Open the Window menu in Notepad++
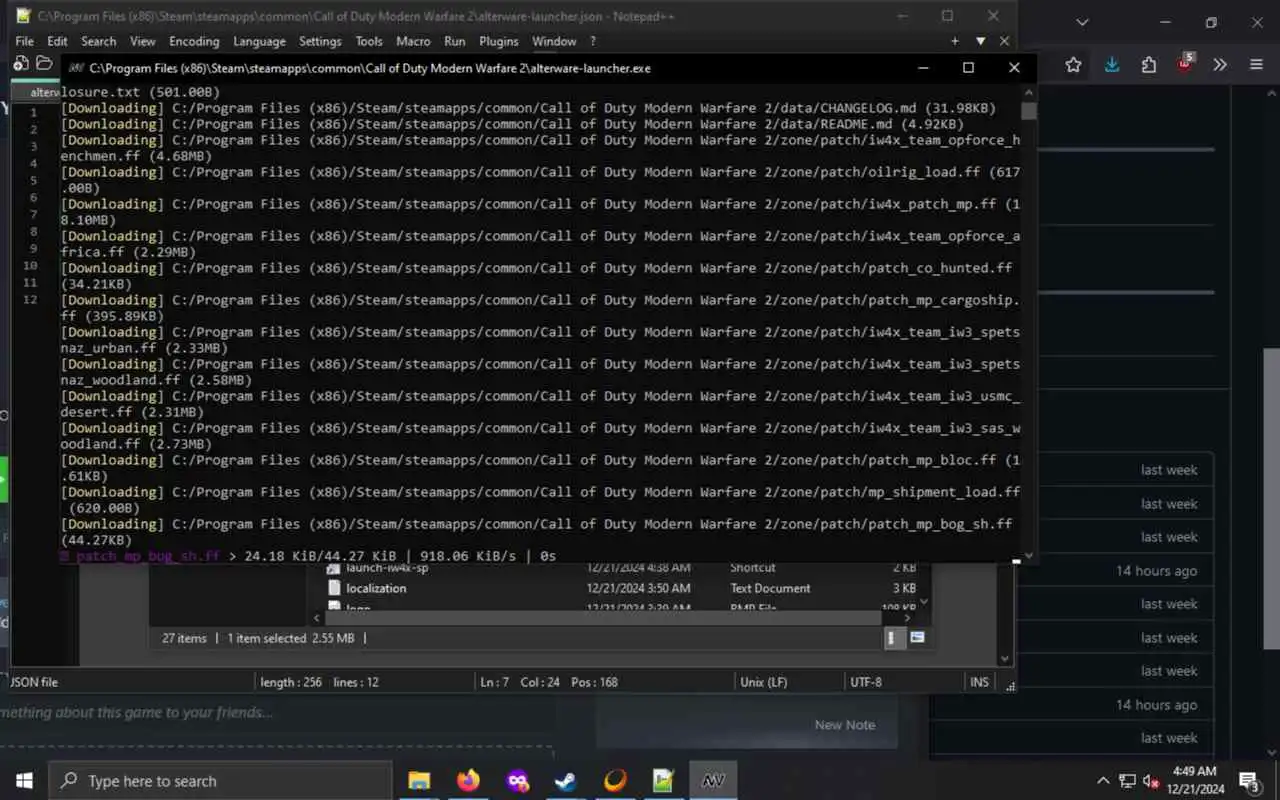 click(554, 41)
